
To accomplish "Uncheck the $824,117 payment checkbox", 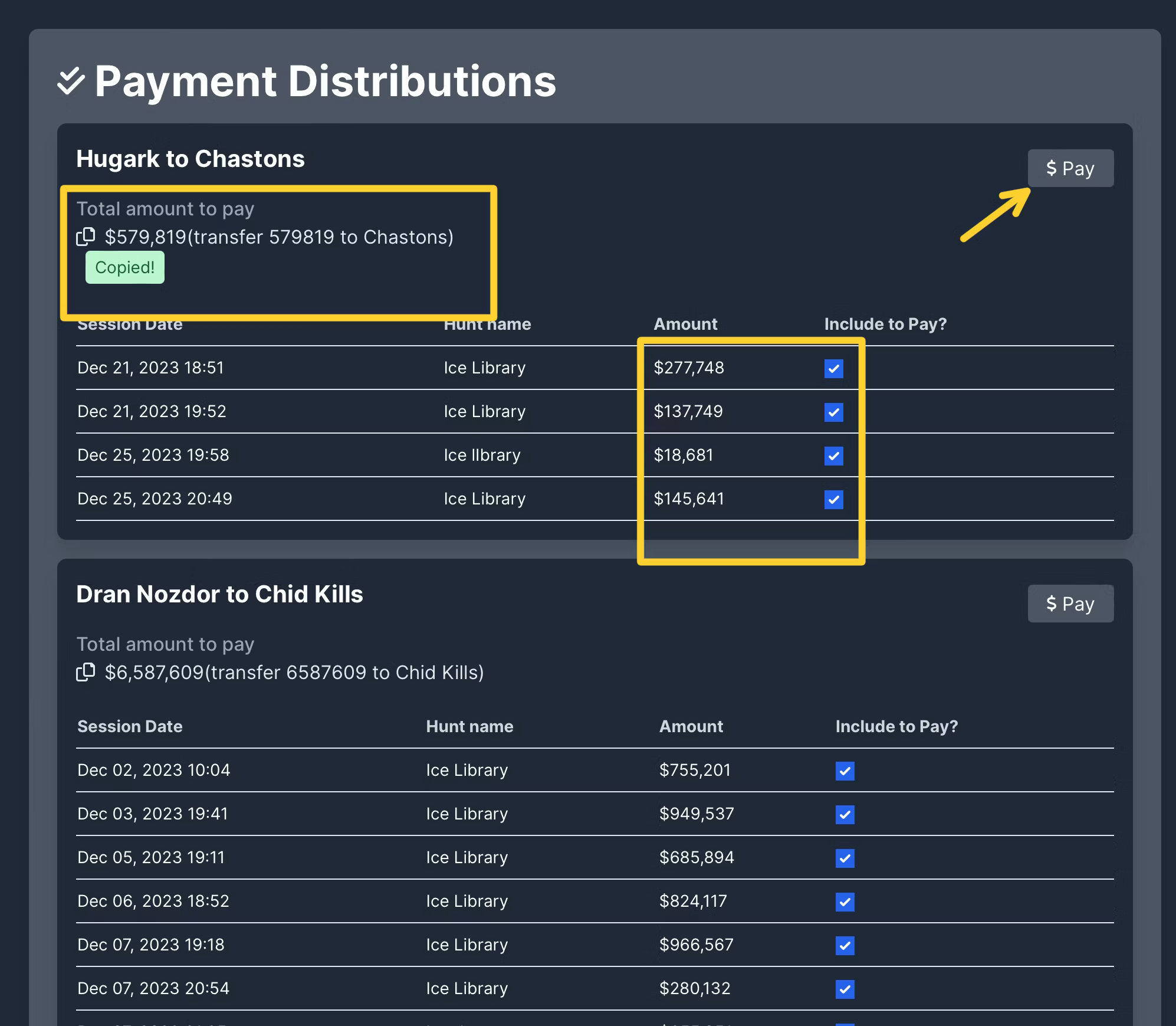I will (845, 902).
